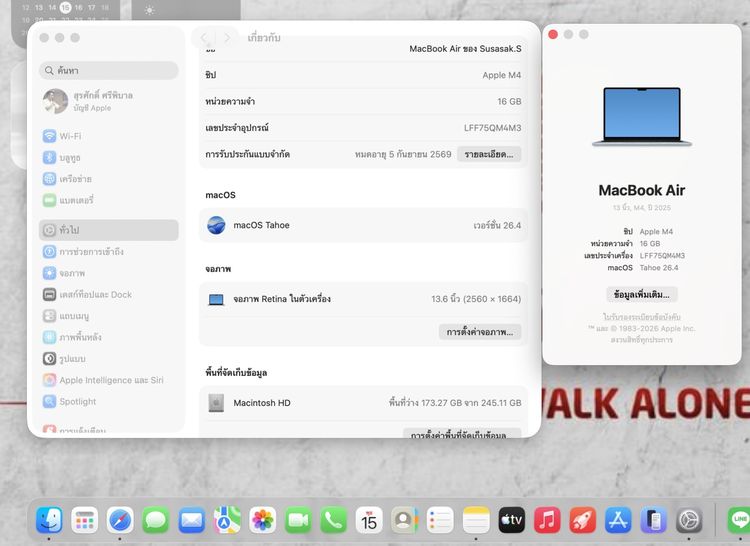Open iPhone Mirroring from the Dock

coord(654,520)
